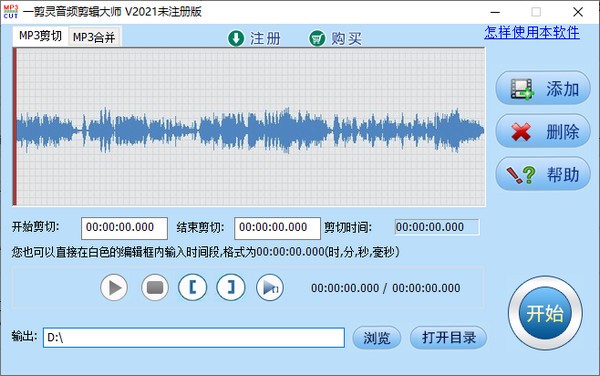Close the 一剪灵音频剪辑大师 window
The height and width of the screenshot is (376, 600).
(578, 12)
